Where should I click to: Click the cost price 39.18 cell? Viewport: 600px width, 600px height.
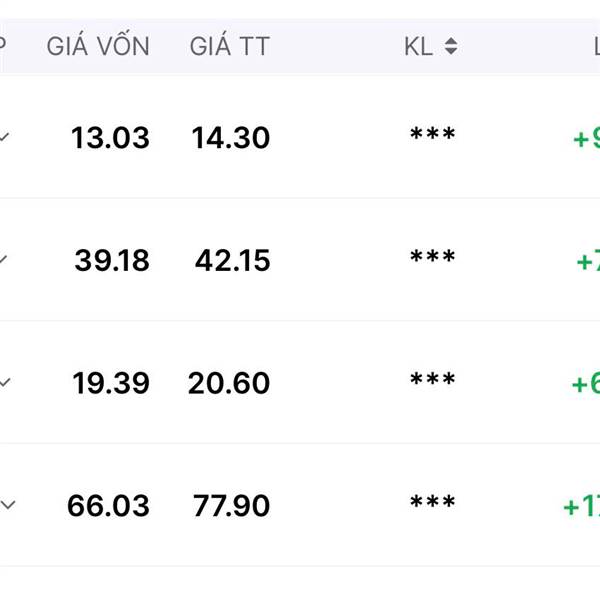pyautogui.click(x=111, y=261)
